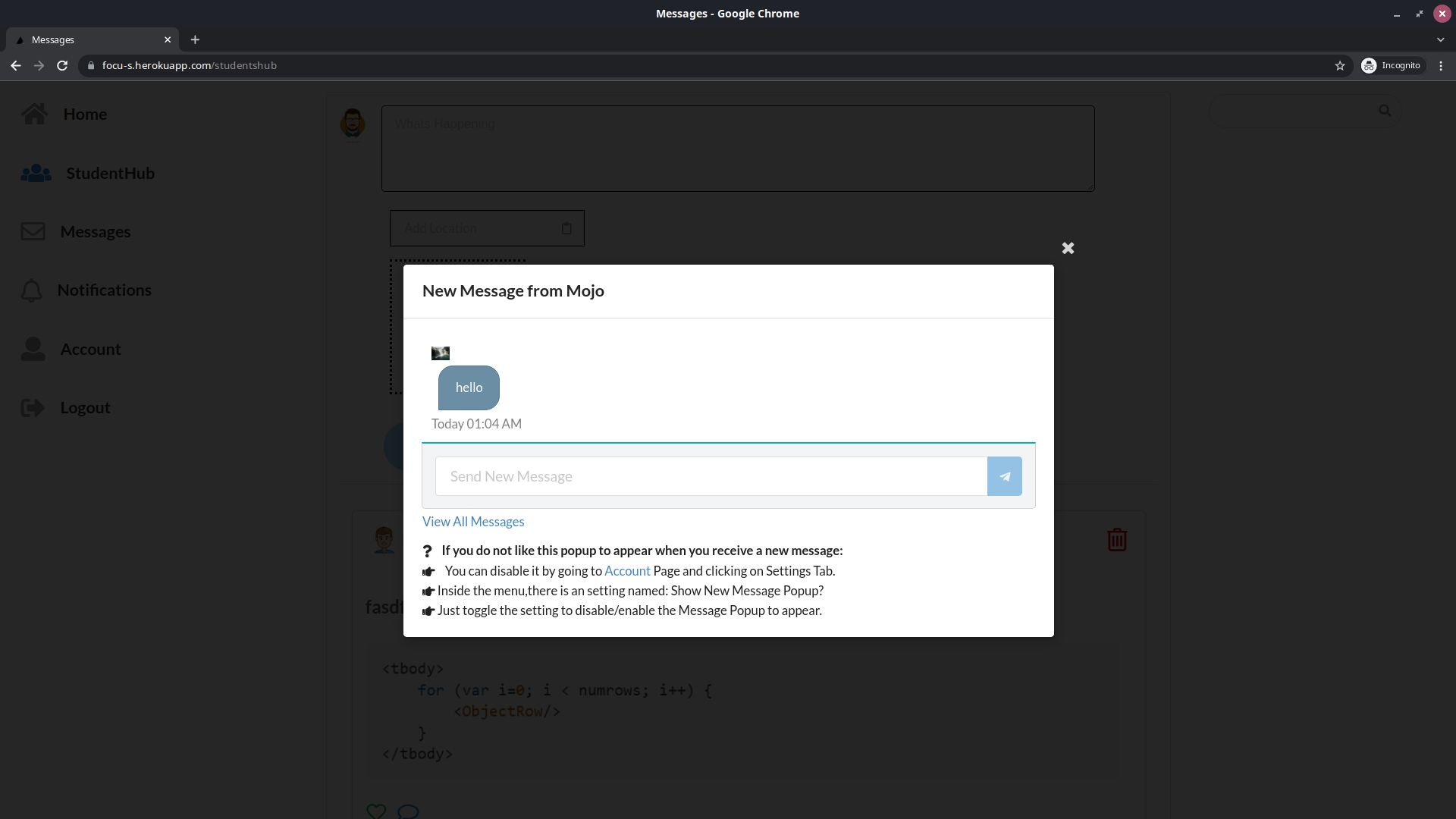1456x819 pixels.
Task: Close the New Message popup with X
Action: (x=1068, y=248)
